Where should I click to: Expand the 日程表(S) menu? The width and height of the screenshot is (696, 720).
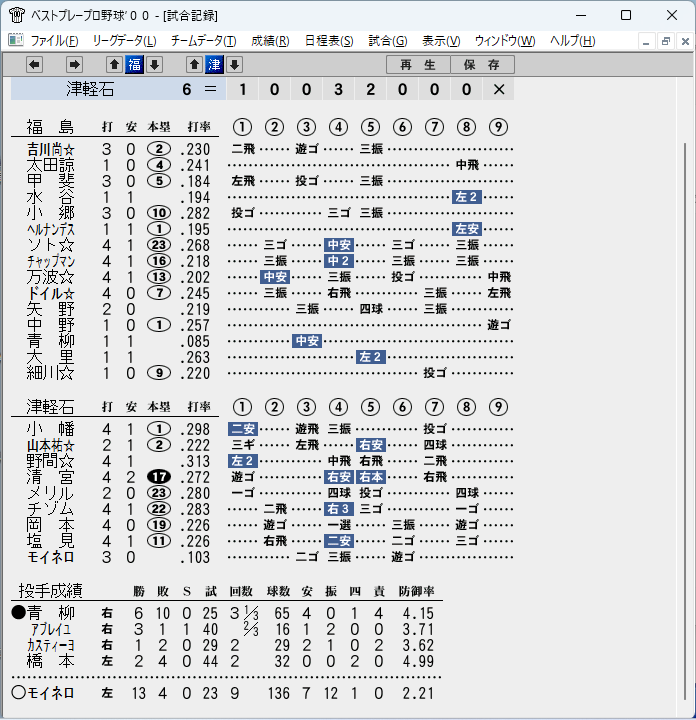click(x=329, y=41)
